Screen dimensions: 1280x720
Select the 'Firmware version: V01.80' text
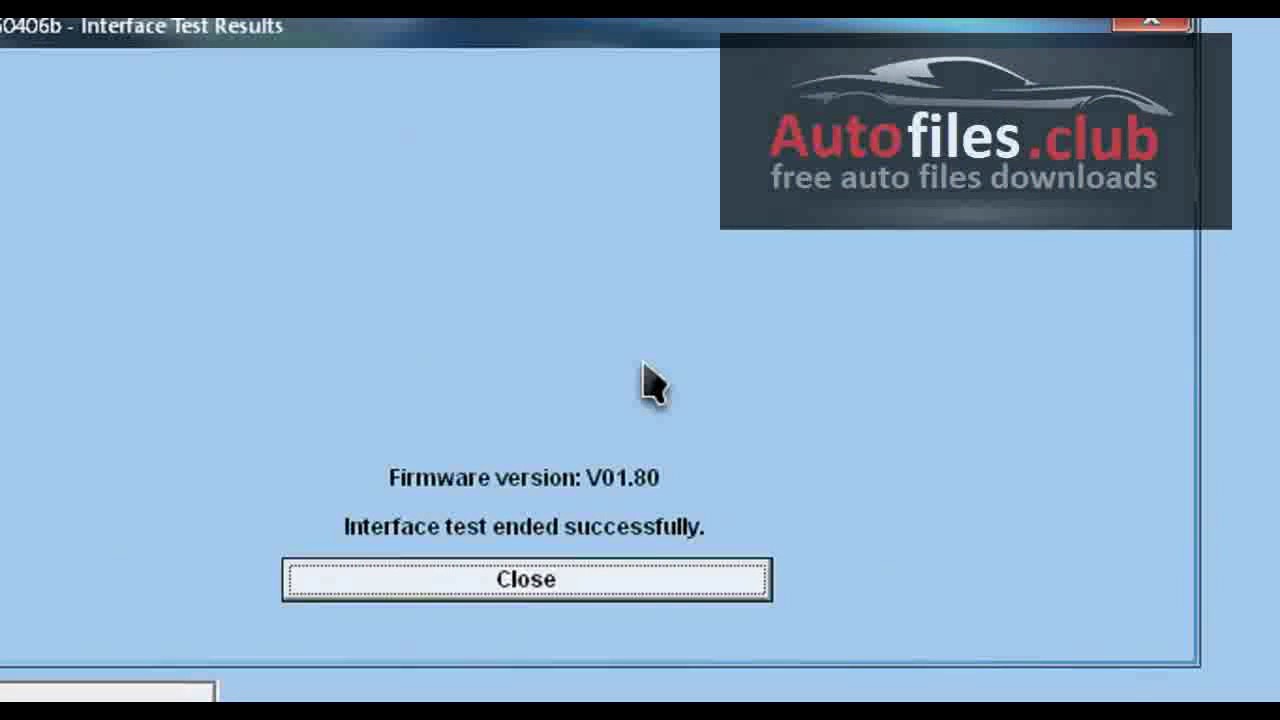point(524,478)
